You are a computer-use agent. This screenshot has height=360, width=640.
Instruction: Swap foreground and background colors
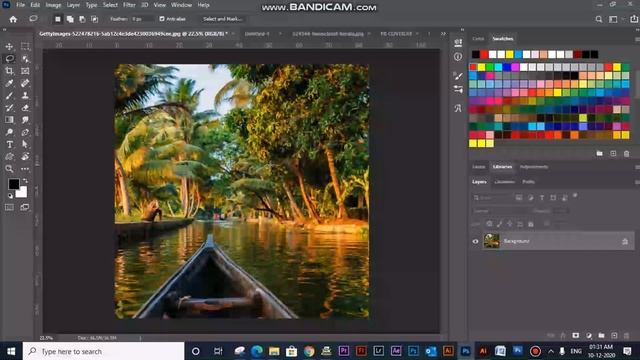coord(25,180)
